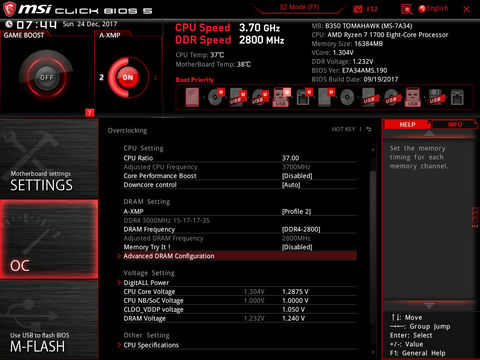Switch to EZ Mode (F7)

click(x=299, y=7)
